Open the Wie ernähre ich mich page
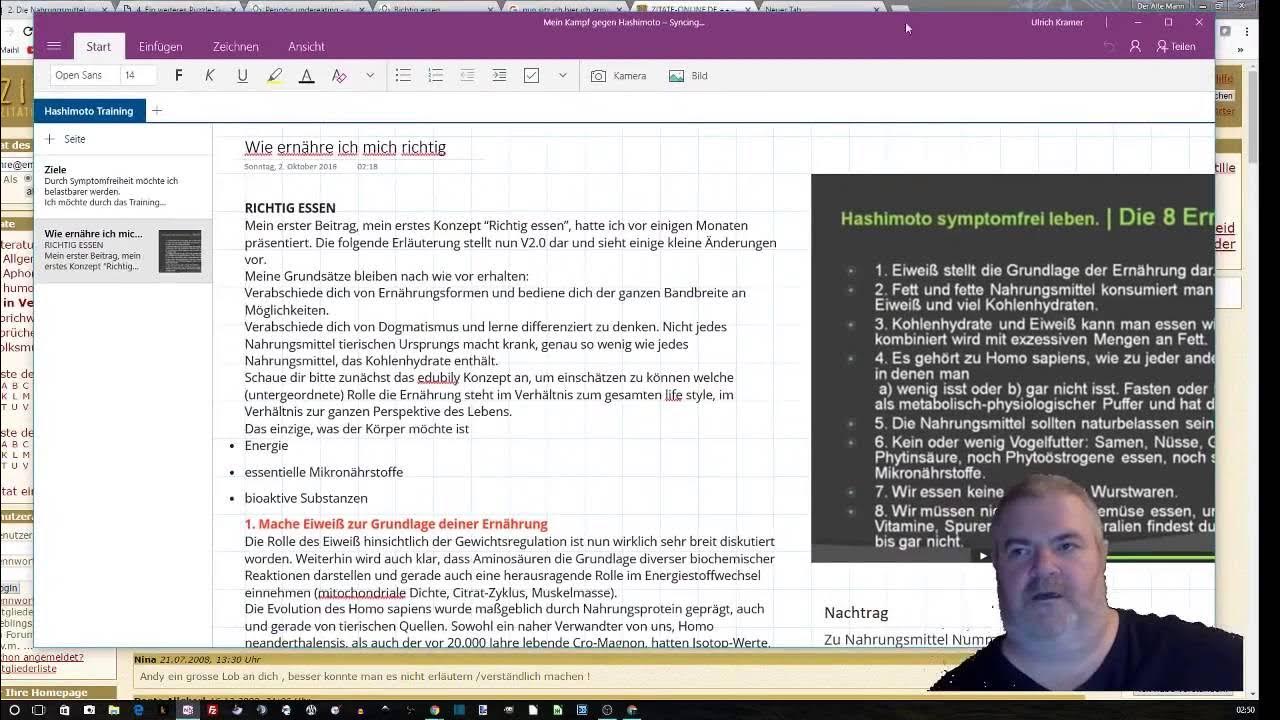Screen dimensions: 1280x720 tap(122, 250)
